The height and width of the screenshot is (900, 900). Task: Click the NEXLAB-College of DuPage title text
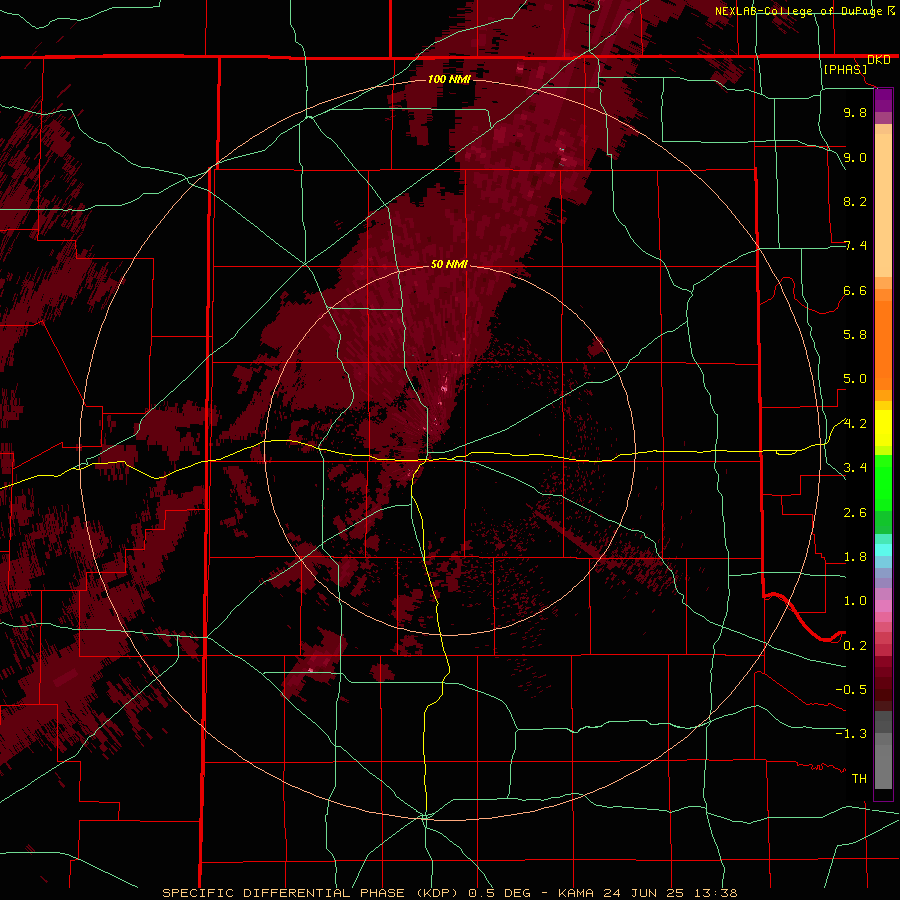point(798,11)
